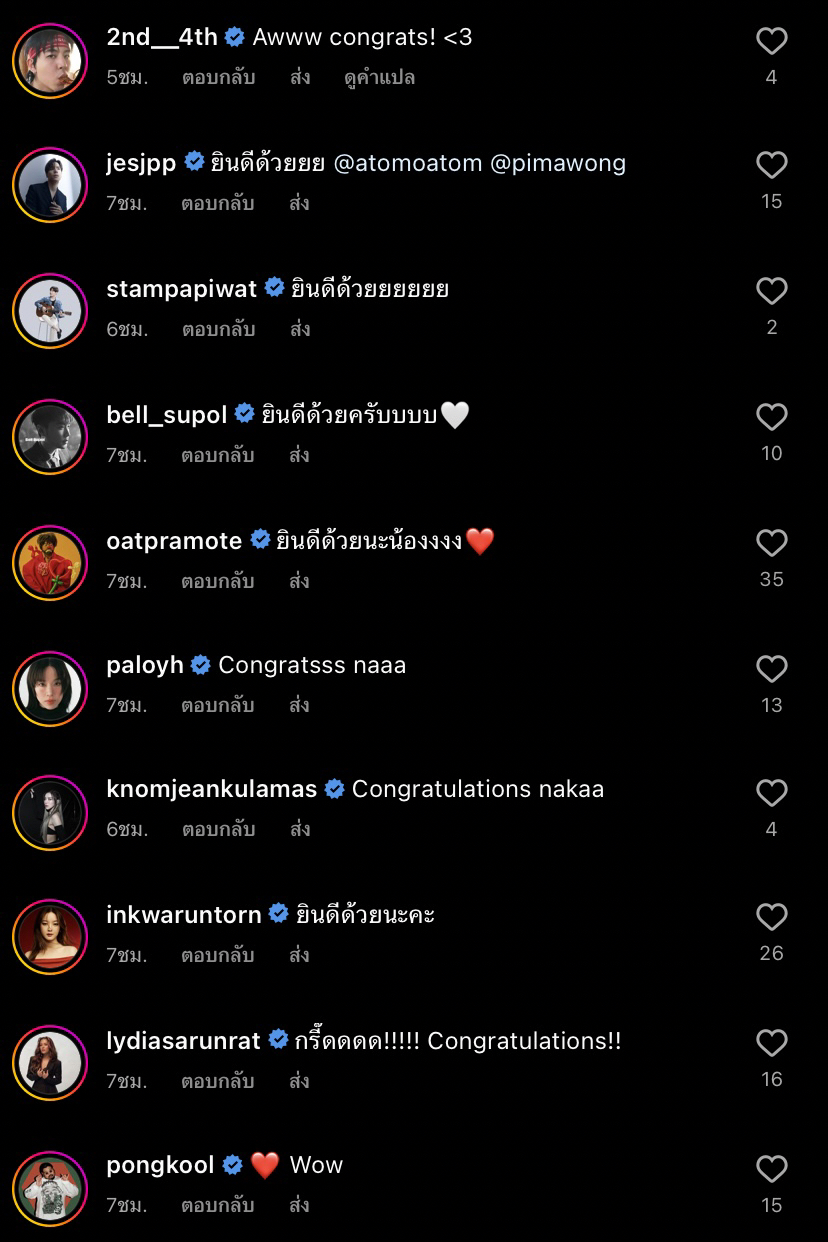Like oatpramote's comment
The width and height of the screenshot is (828, 1242).
[771, 543]
